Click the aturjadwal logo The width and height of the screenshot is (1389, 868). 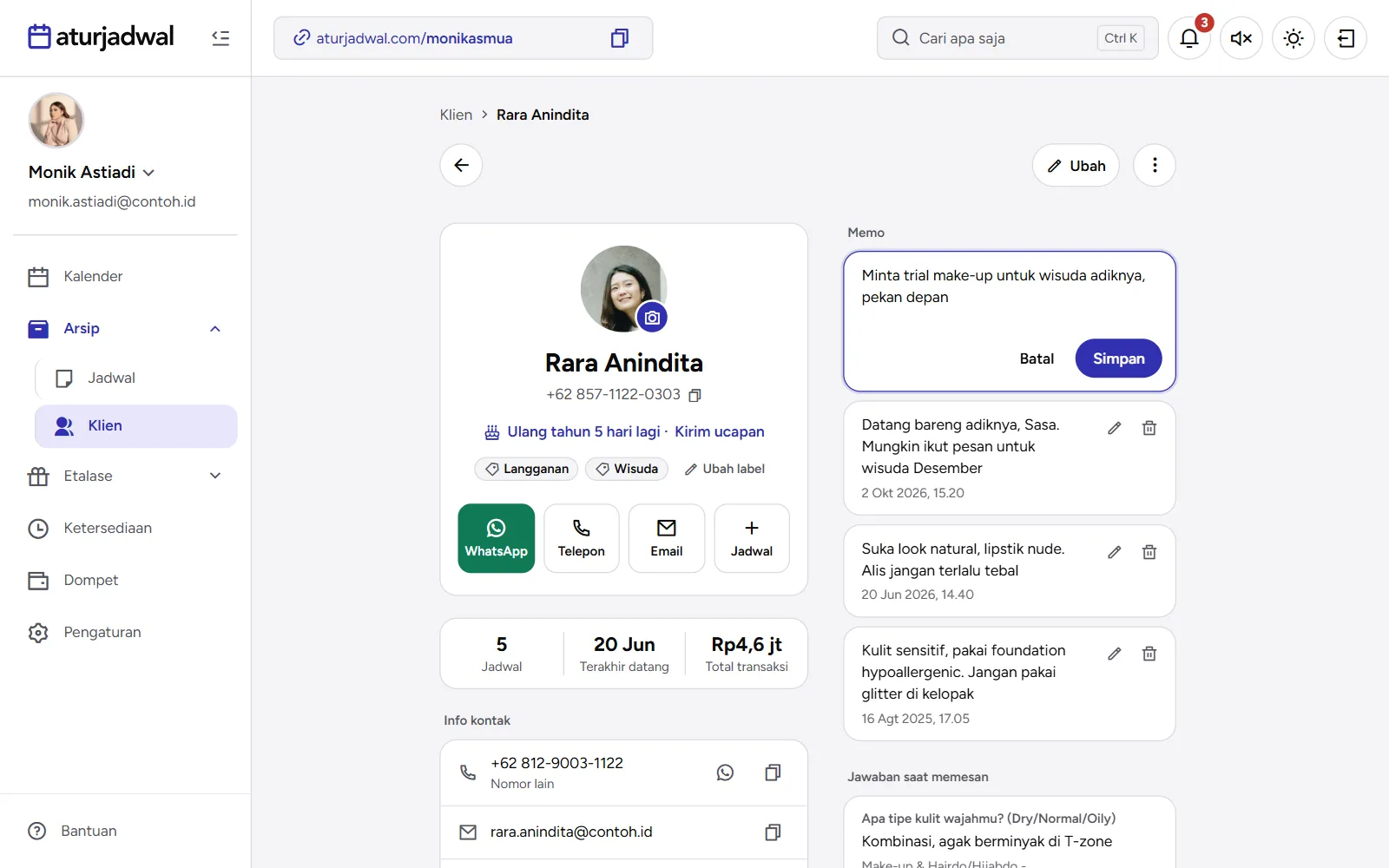coord(101,36)
